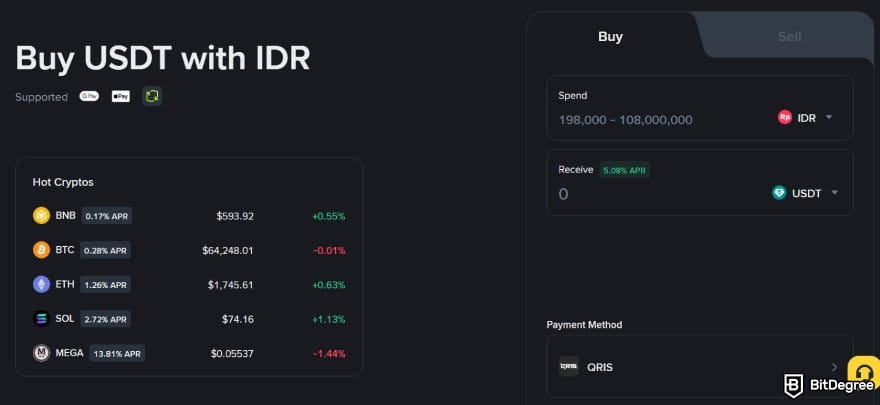Click the MEGA 13.81% APR badge
The height and width of the screenshot is (405, 880).
117,353
